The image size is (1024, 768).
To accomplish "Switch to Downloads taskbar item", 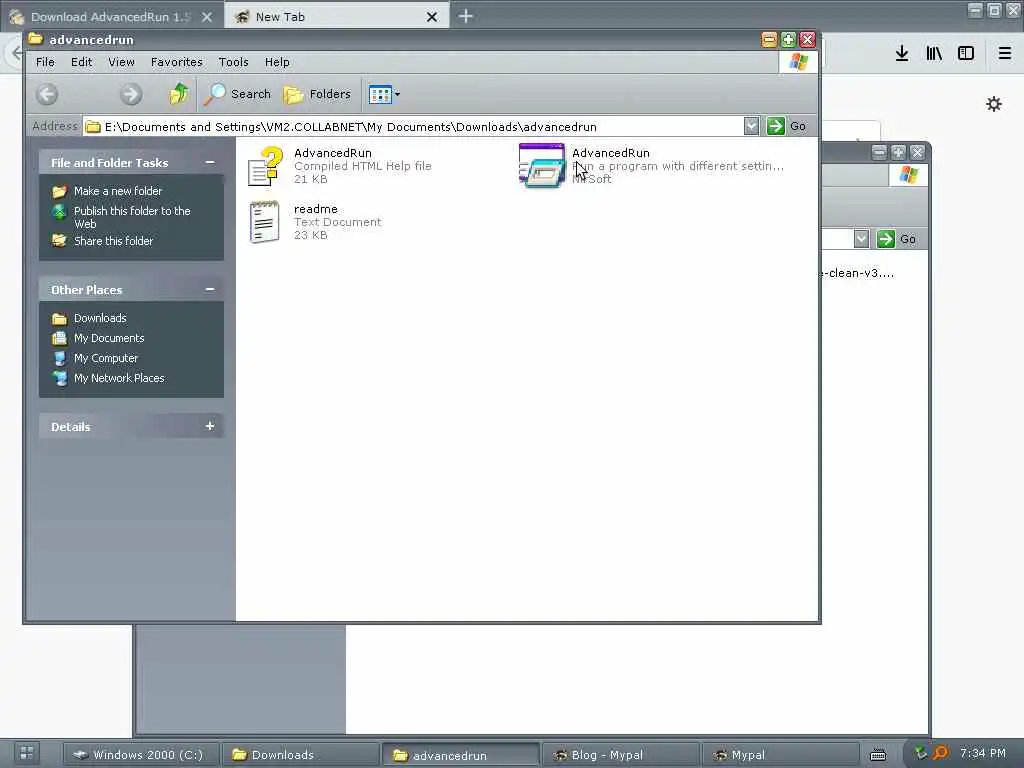I will [300, 755].
